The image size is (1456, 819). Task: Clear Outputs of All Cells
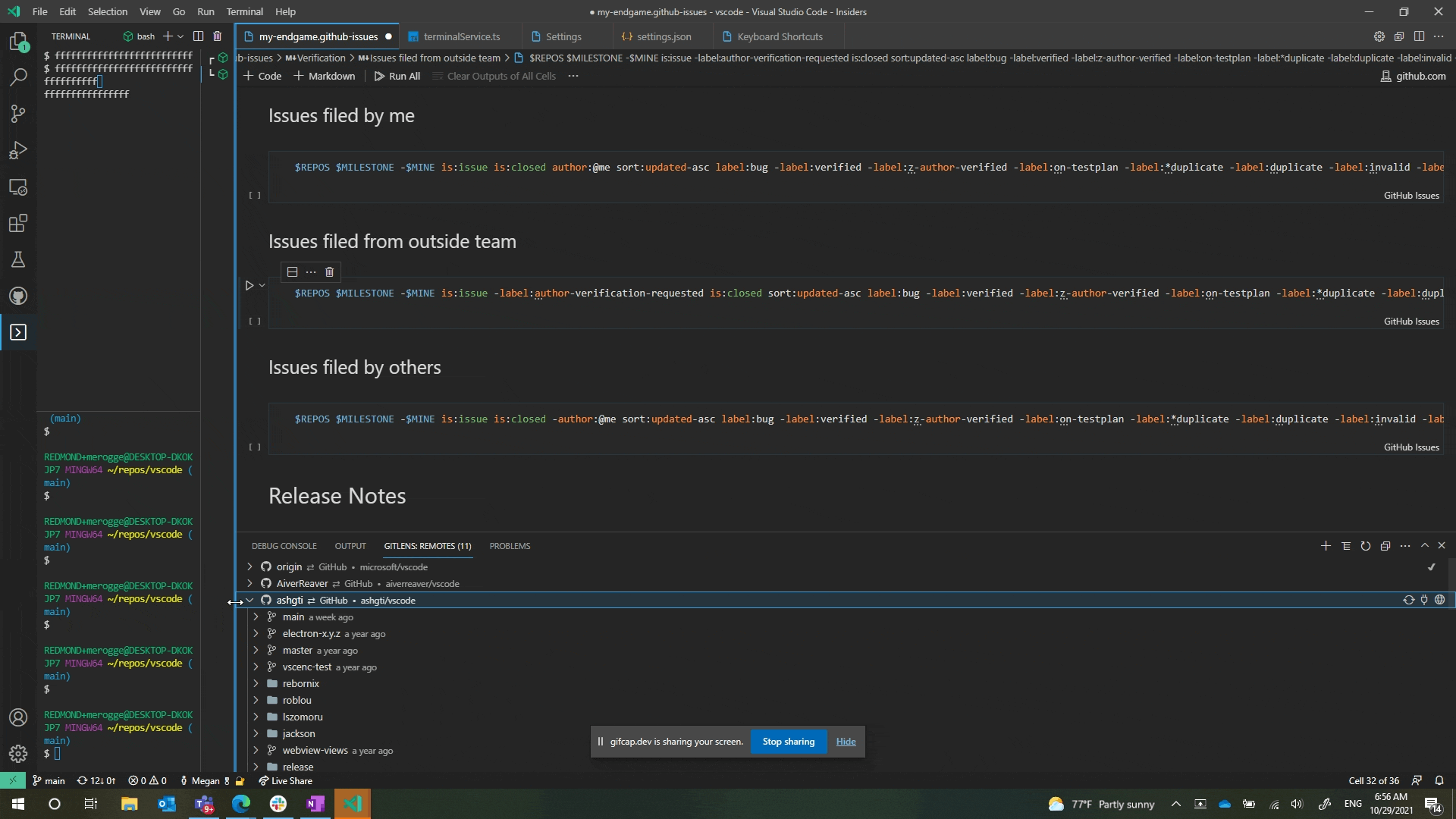pos(501,76)
